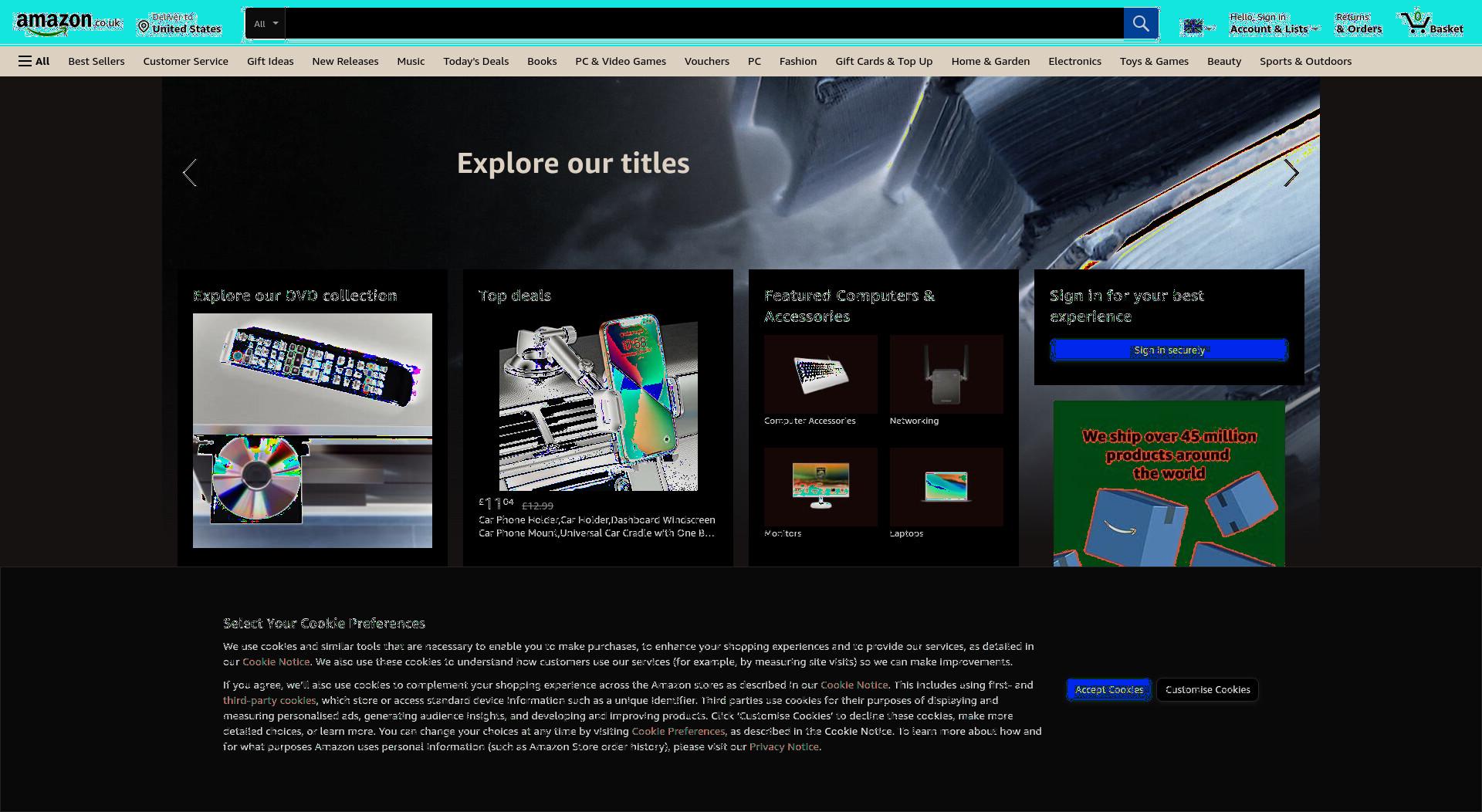Open the Networking router thumbnail
This screenshot has width=1482, height=812.
(946, 374)
